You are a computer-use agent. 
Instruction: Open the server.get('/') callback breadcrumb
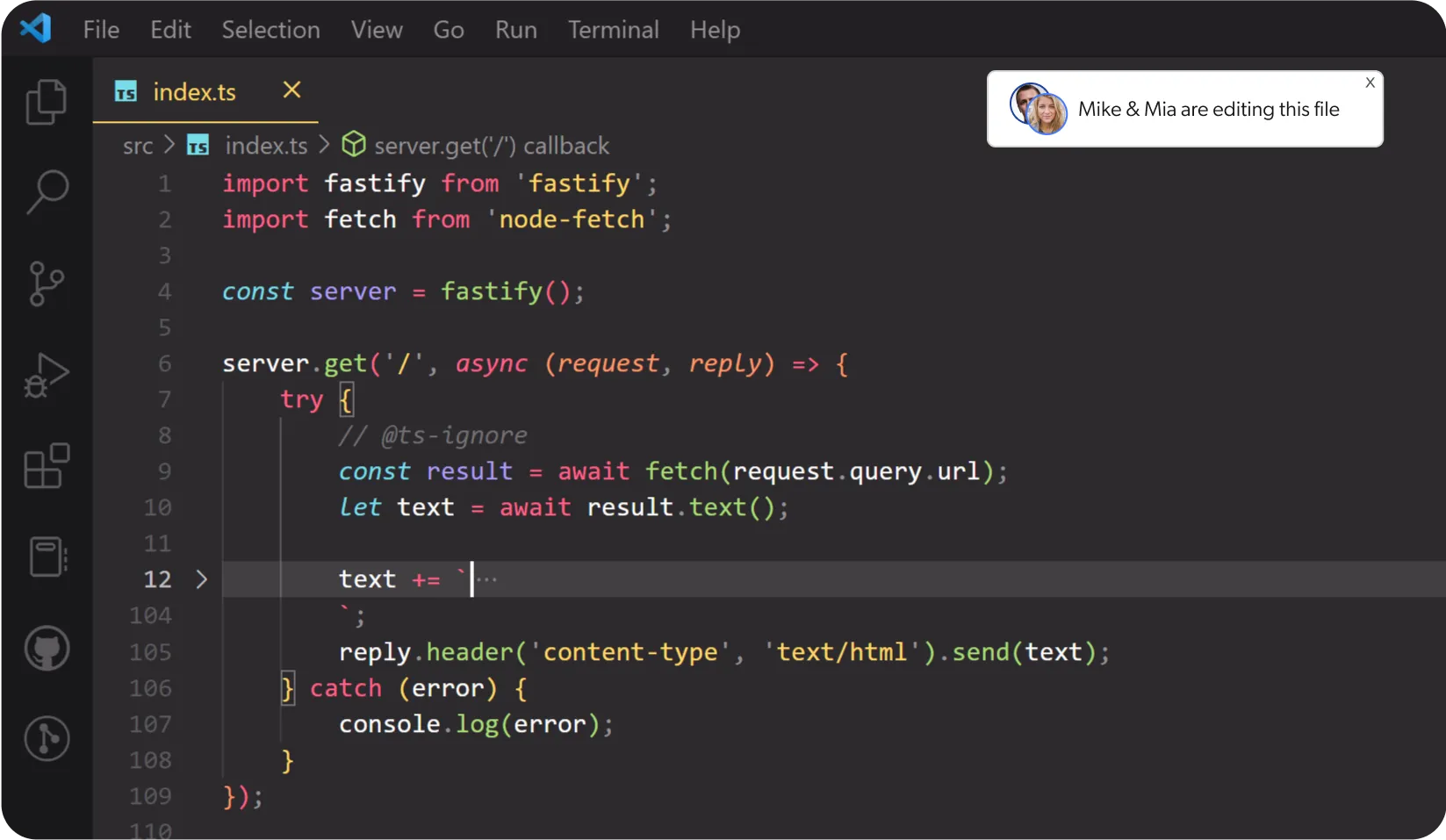pos(491,145)
